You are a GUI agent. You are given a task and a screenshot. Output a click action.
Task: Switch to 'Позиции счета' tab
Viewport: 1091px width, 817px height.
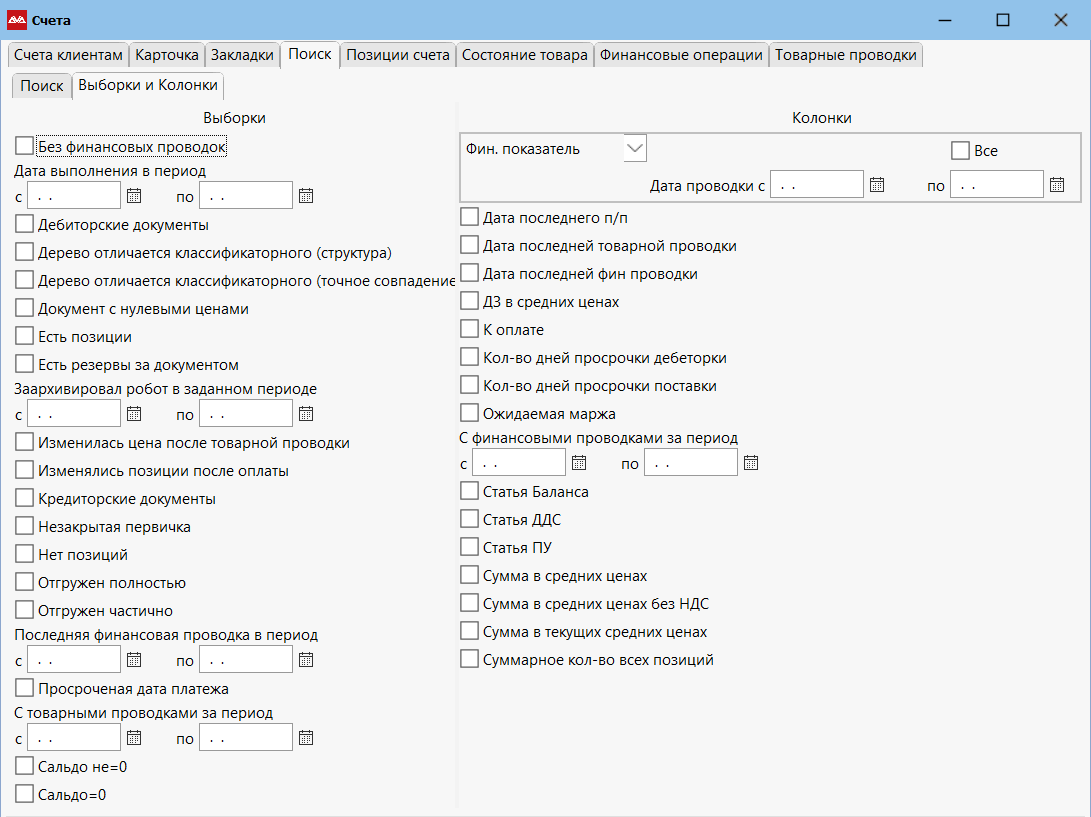pyautogui.click(x=397, y=56)
